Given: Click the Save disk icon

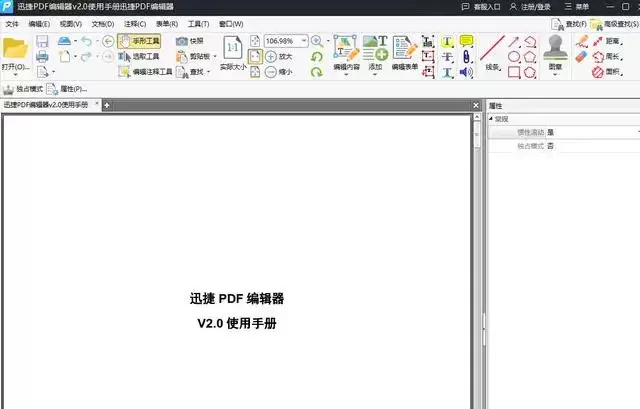Looking at the screenshot, I should (42, 41).
